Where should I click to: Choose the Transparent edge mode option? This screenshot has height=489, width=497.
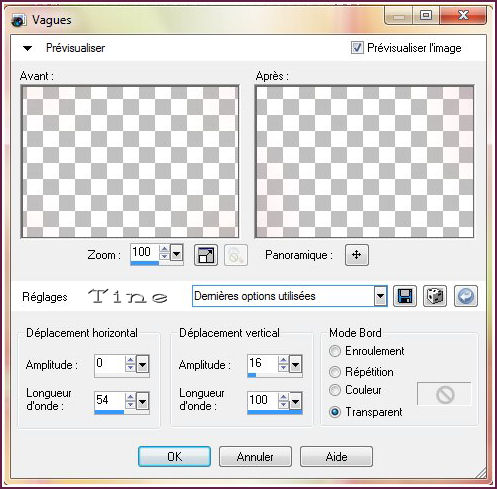pos(335,412)
